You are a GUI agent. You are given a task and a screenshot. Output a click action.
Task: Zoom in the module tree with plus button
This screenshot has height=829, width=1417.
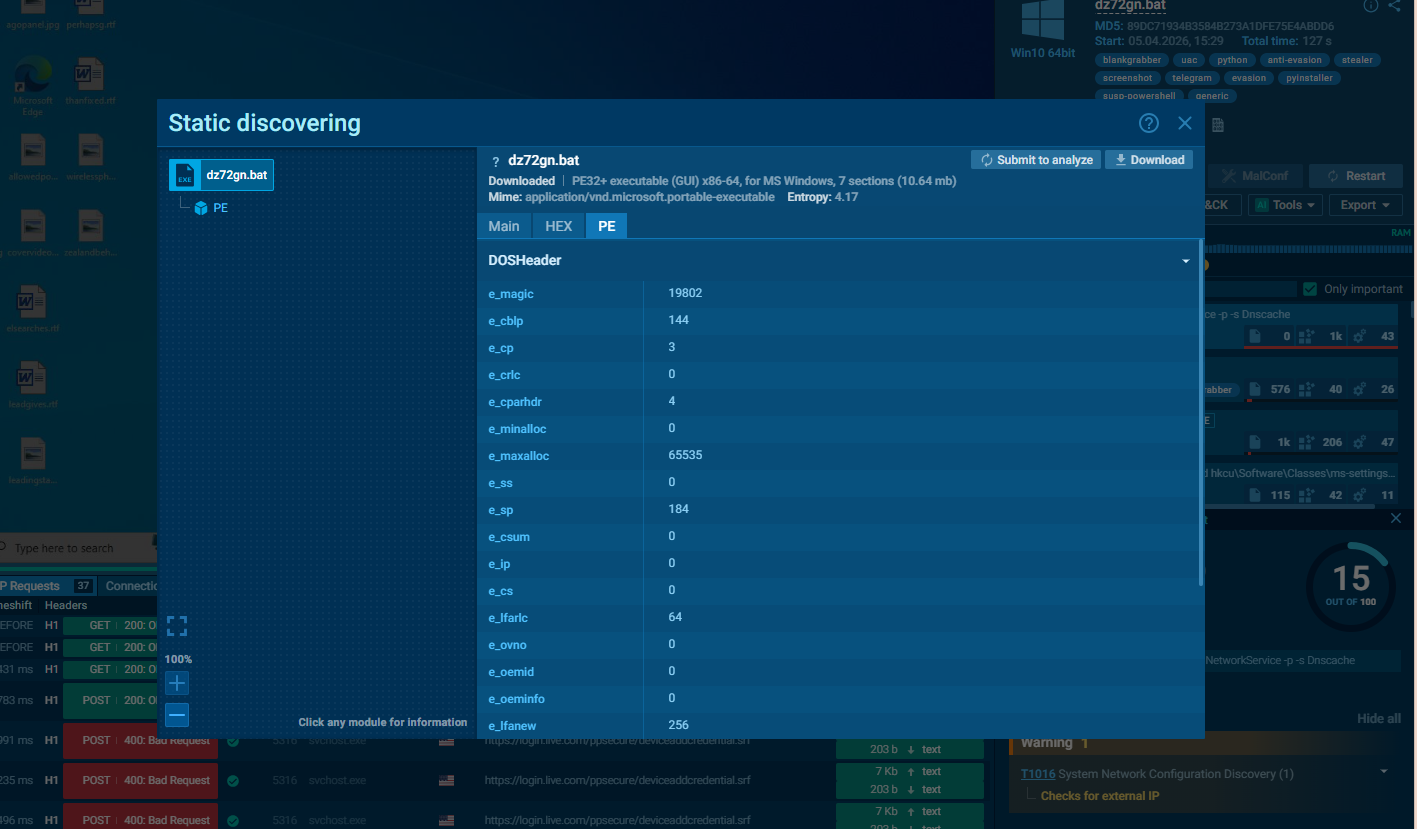[x=177, y=684]
